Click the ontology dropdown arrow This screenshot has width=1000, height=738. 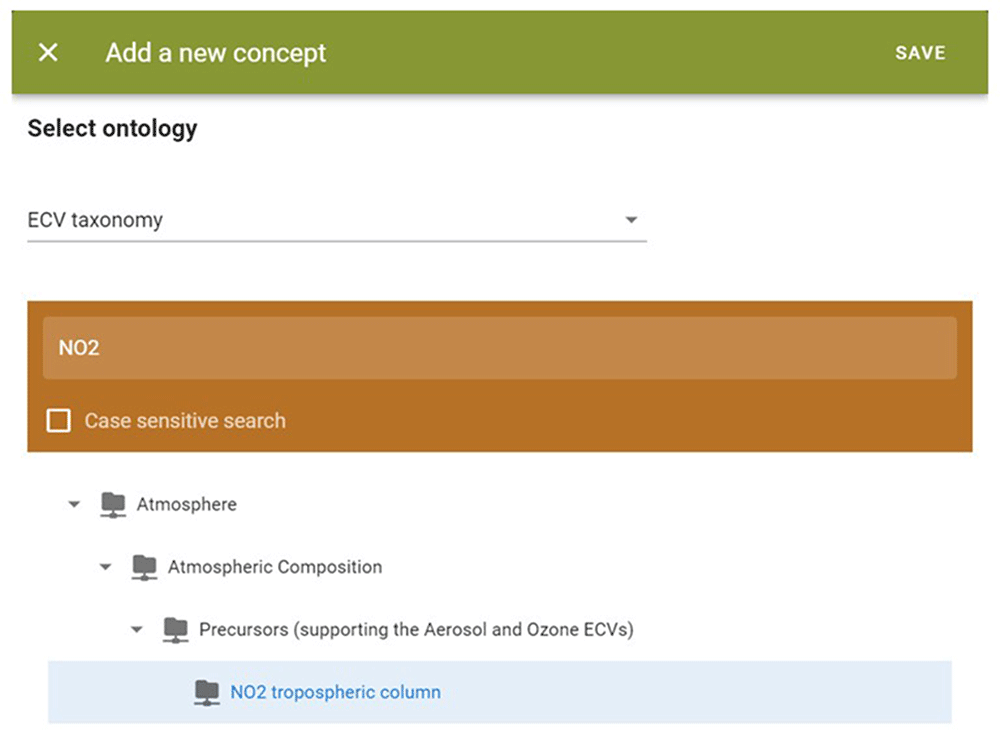tap(631, 220)
